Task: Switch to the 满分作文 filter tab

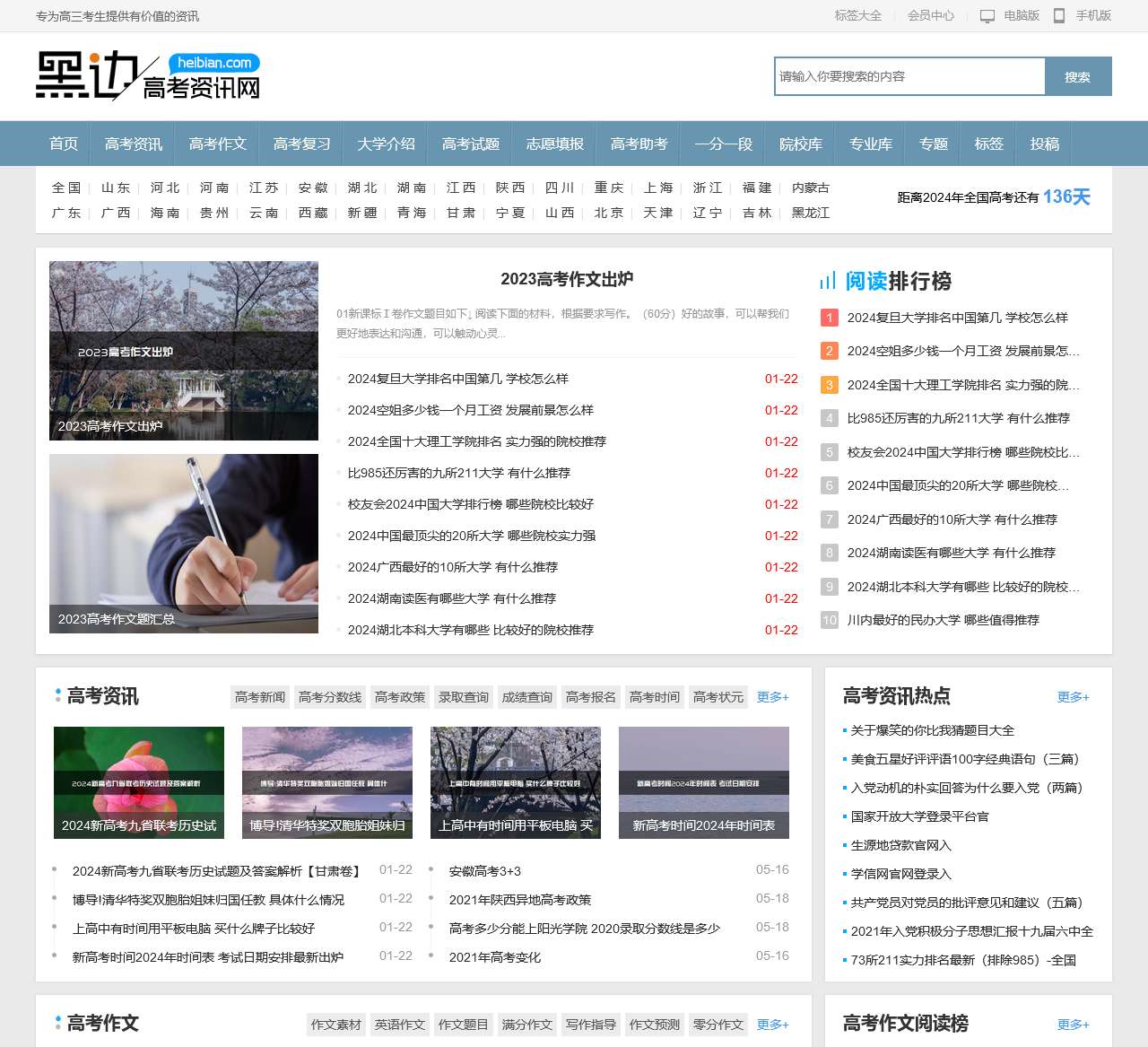Action: pos(527,1025)
